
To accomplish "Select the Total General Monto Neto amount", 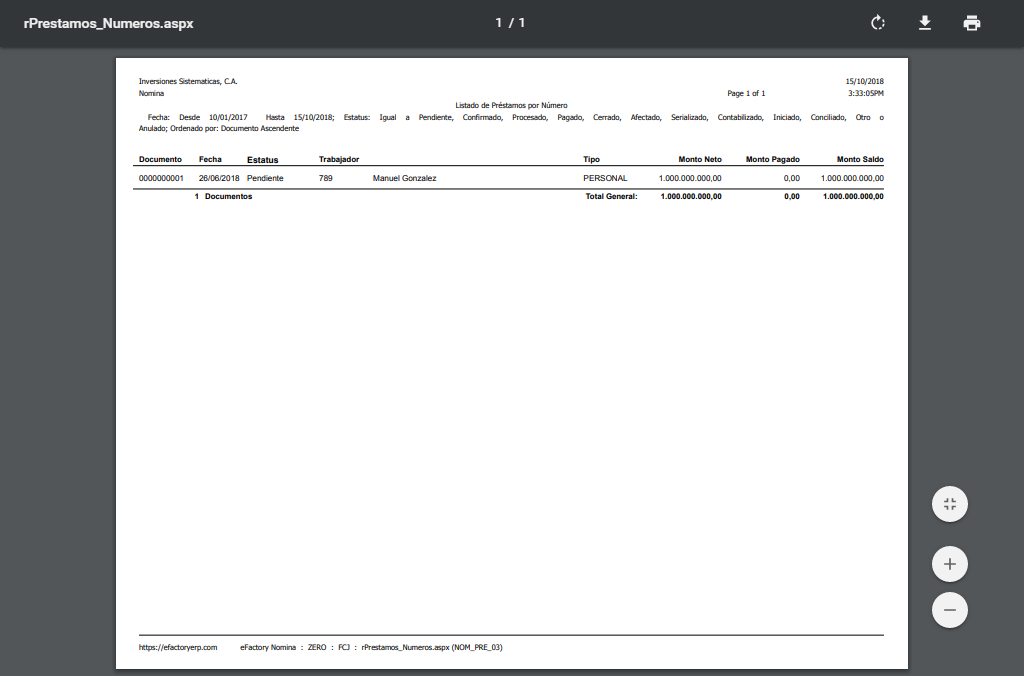I will [x=691, y=197].
